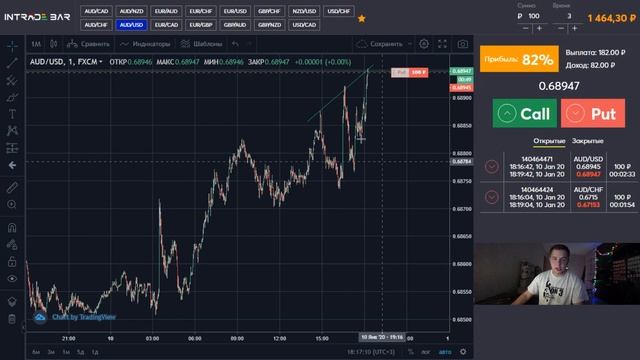Increase the expiry time with plus
Image resolution: width=640 pixels, height=360 pixels.
point(575,28)
